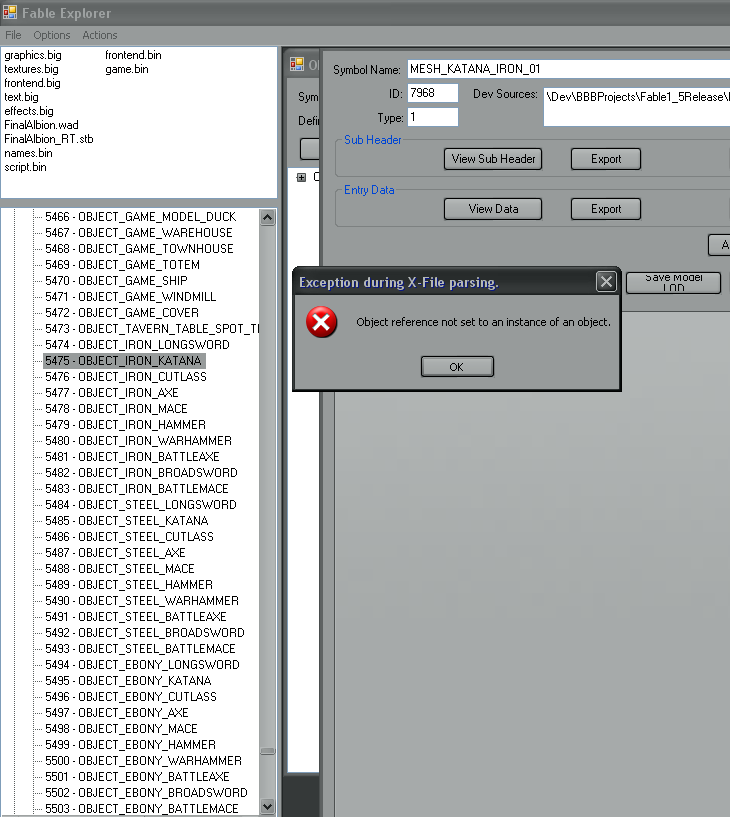
Task: Select graphics.big in the file list
Action: pyautogui.click(x=30, y=55)
